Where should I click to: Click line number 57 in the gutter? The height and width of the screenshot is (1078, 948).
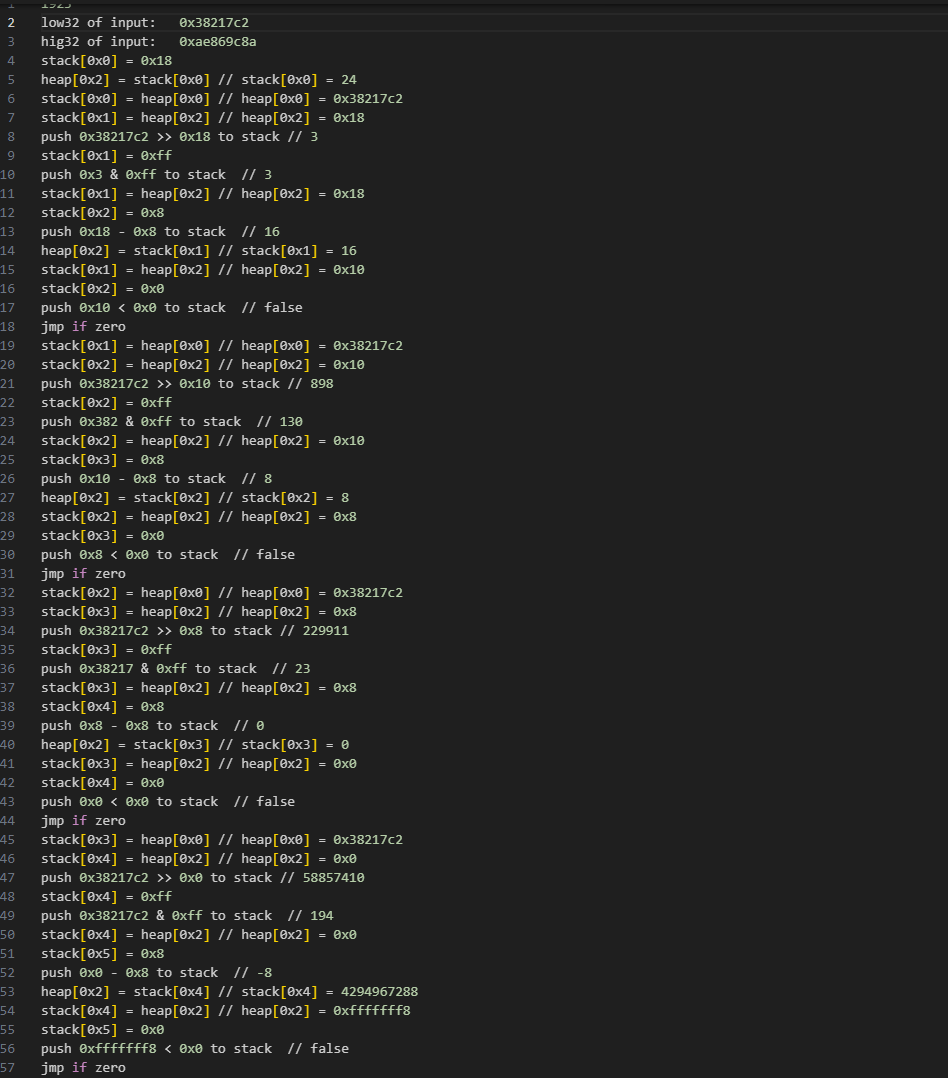[8, 1068]
